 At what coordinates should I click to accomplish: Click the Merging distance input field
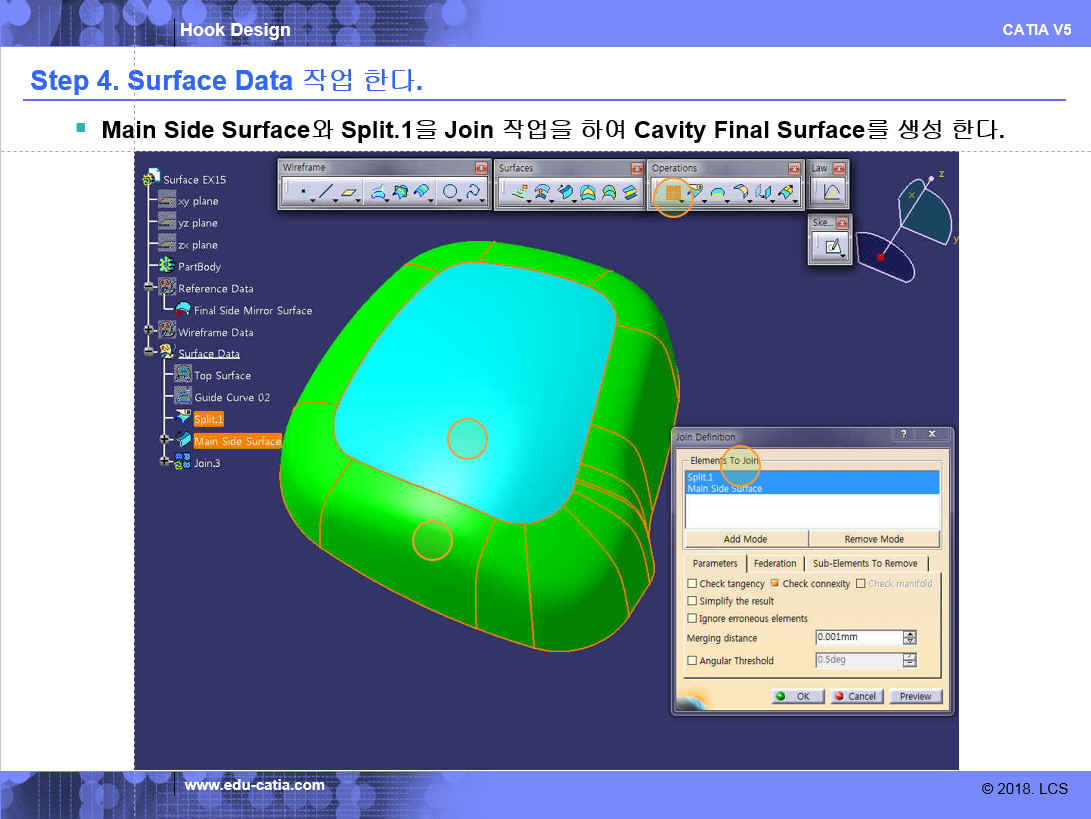[857, 638]
